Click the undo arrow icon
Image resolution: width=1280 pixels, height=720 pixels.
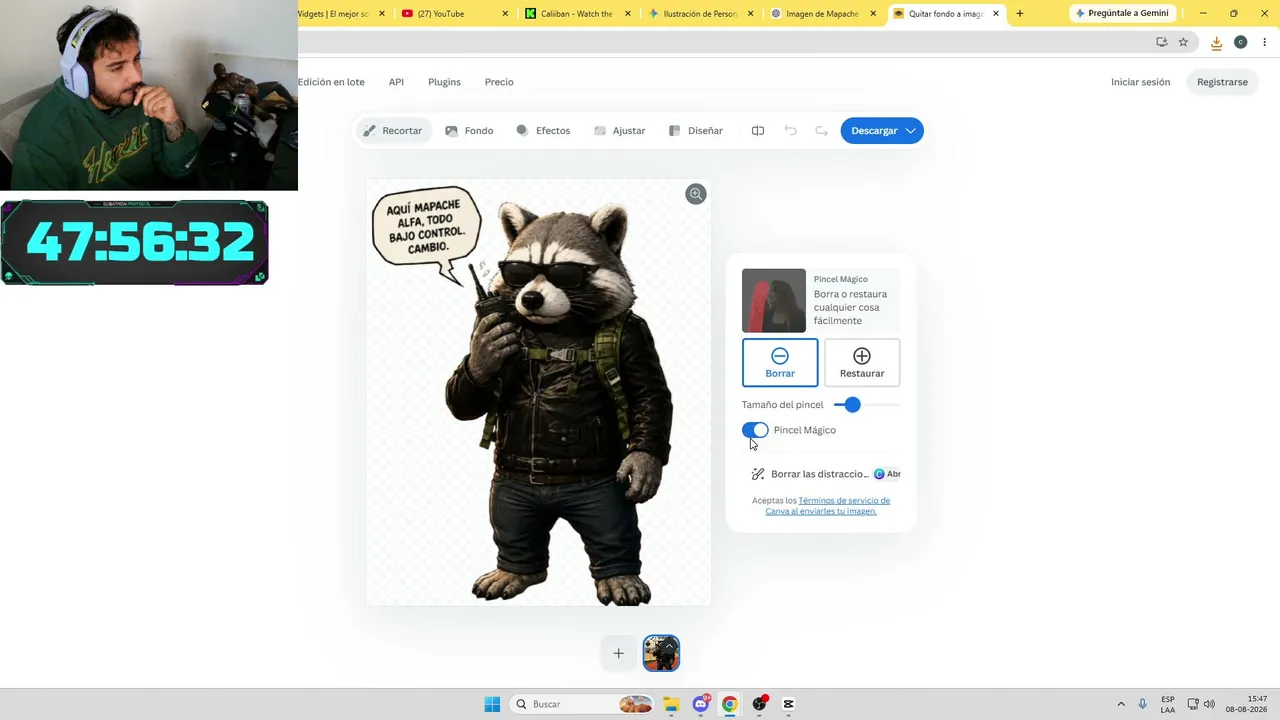(x=790, y=131)
